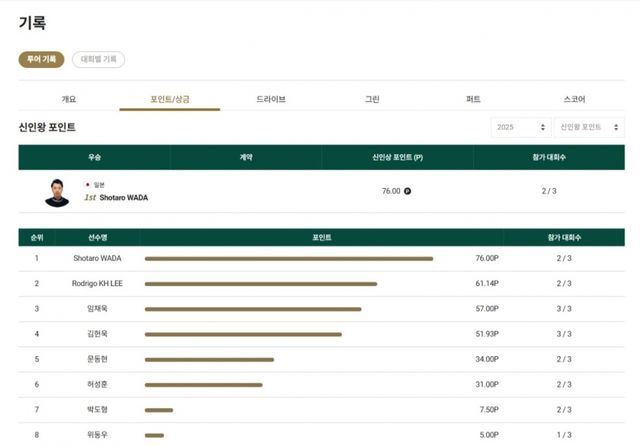Switch to the 드라이브 tab
The image size is (640, 446).
271,99
